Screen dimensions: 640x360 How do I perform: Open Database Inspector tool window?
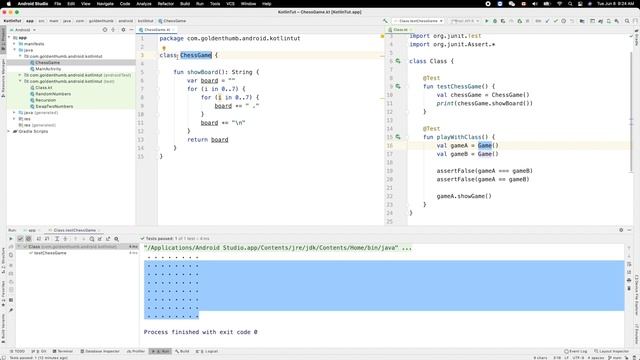[x=100, y=351]
